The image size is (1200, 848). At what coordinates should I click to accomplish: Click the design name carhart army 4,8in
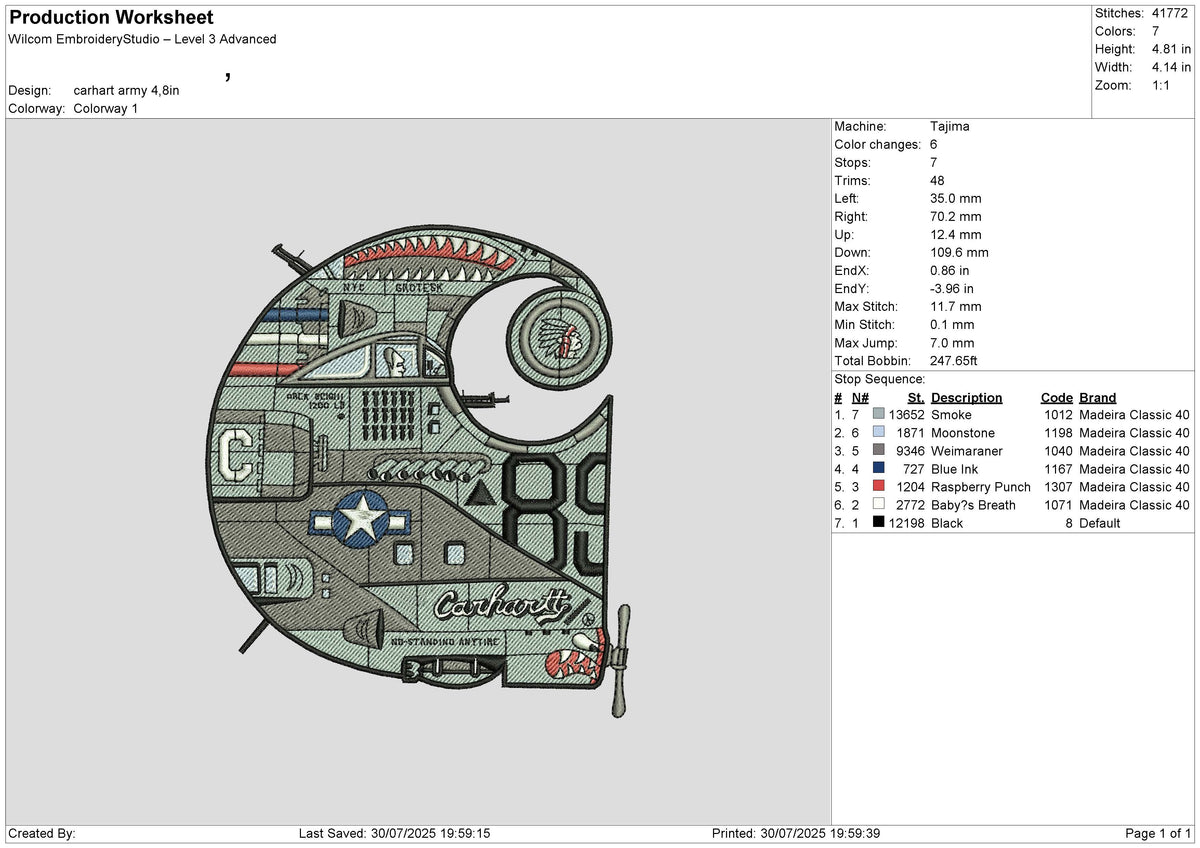tap(126, 90)
